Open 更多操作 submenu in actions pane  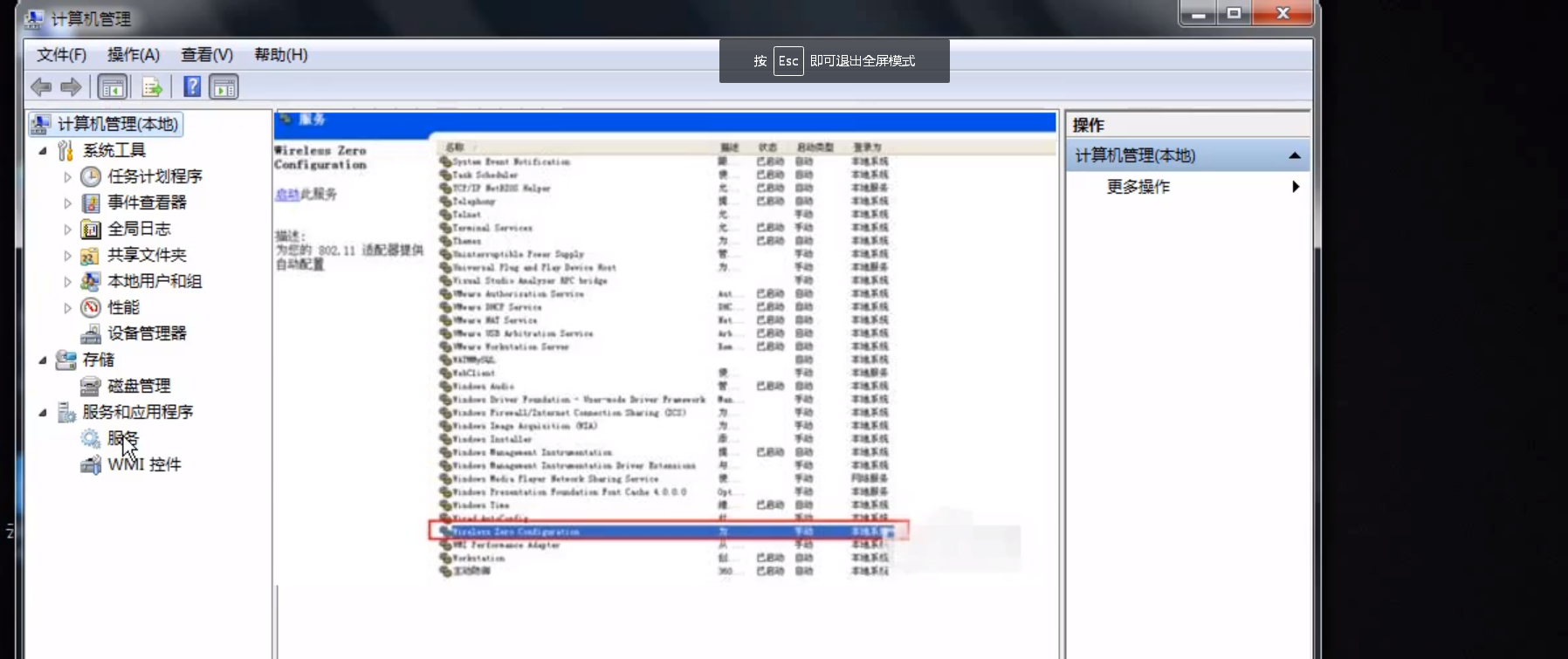pyautogui.click(x=1138, y=187)
